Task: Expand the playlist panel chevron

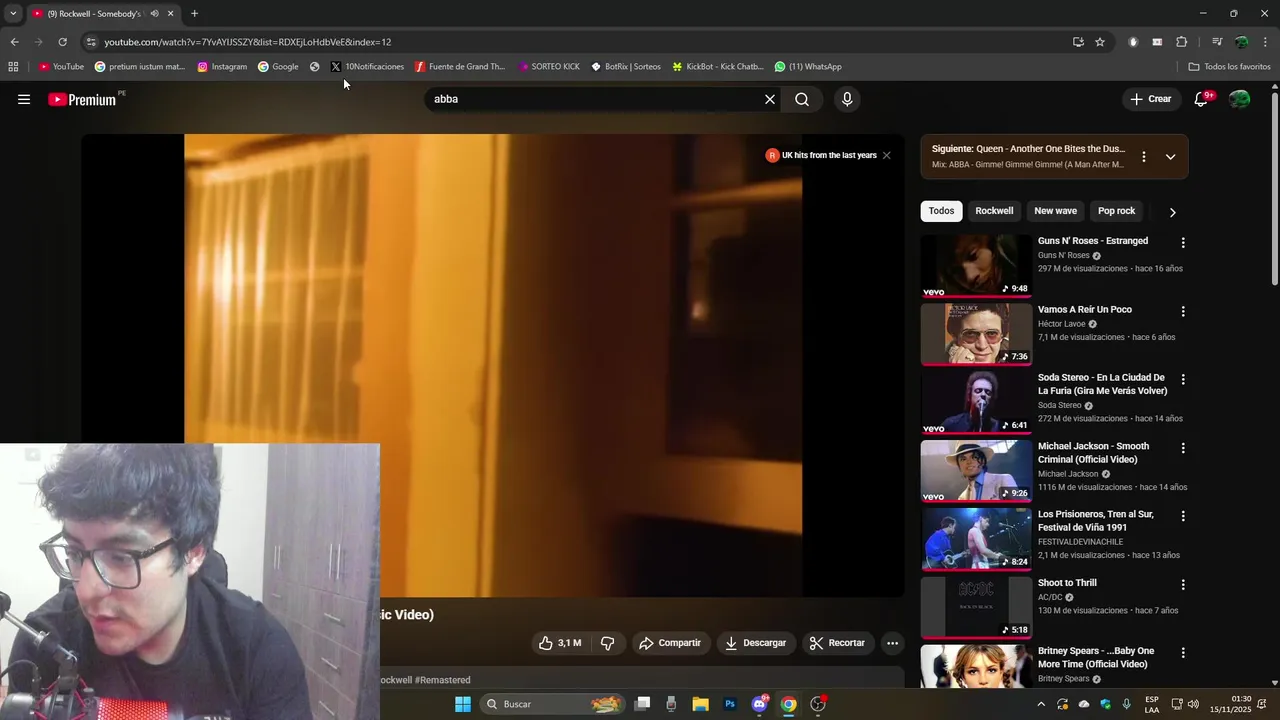Action: [x=1170, y=157]
